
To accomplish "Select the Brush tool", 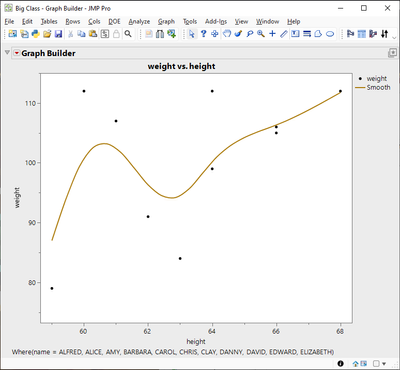I will pyautogui.click(x=238, y=34).
